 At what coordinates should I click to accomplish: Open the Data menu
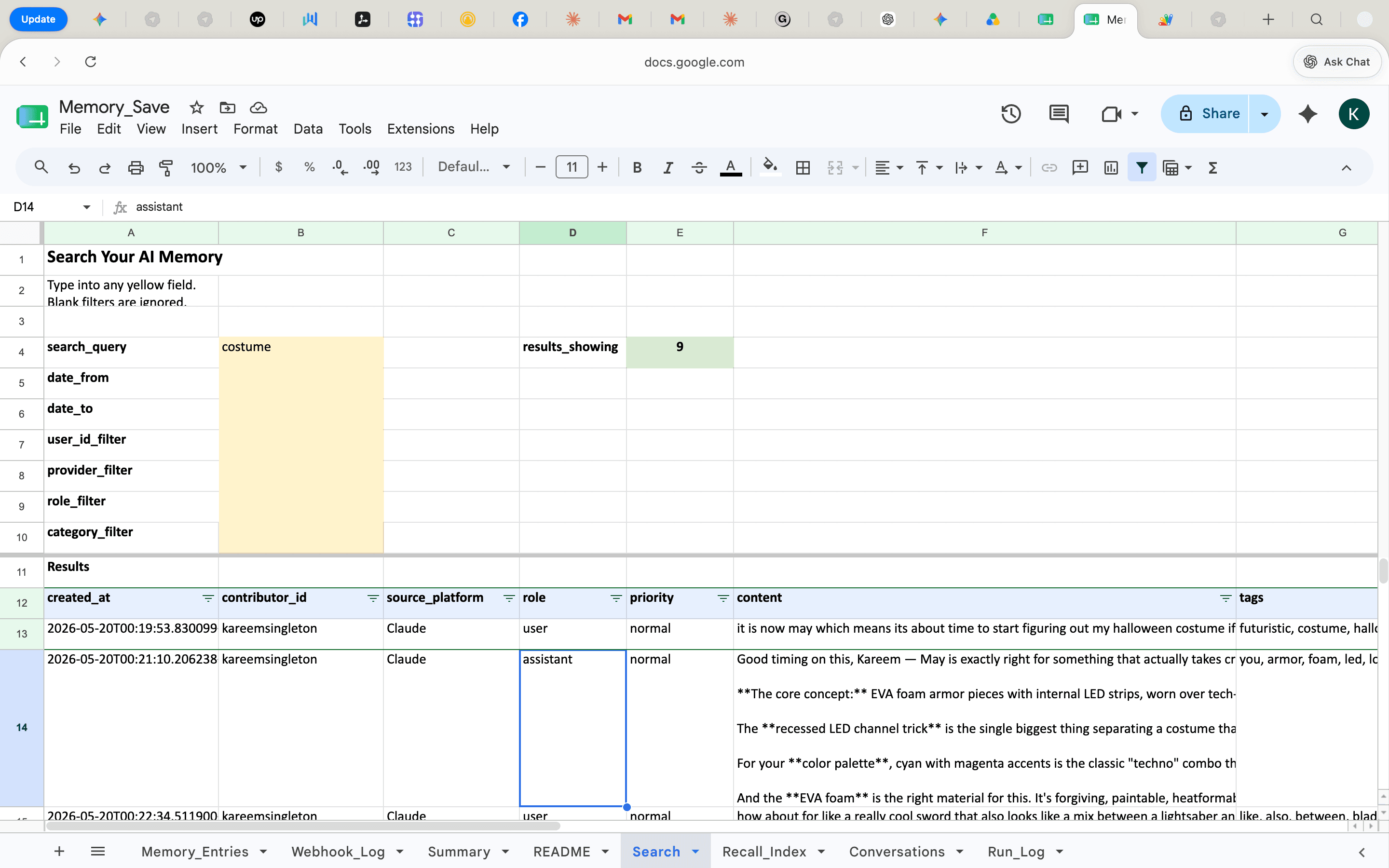308,129
